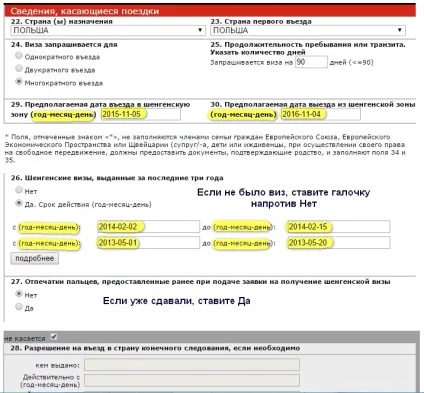Viewport: 424px width, 393px height.
Task: Click the label '24. Виза запрашивается для'
Action: [x=64, y=45]
